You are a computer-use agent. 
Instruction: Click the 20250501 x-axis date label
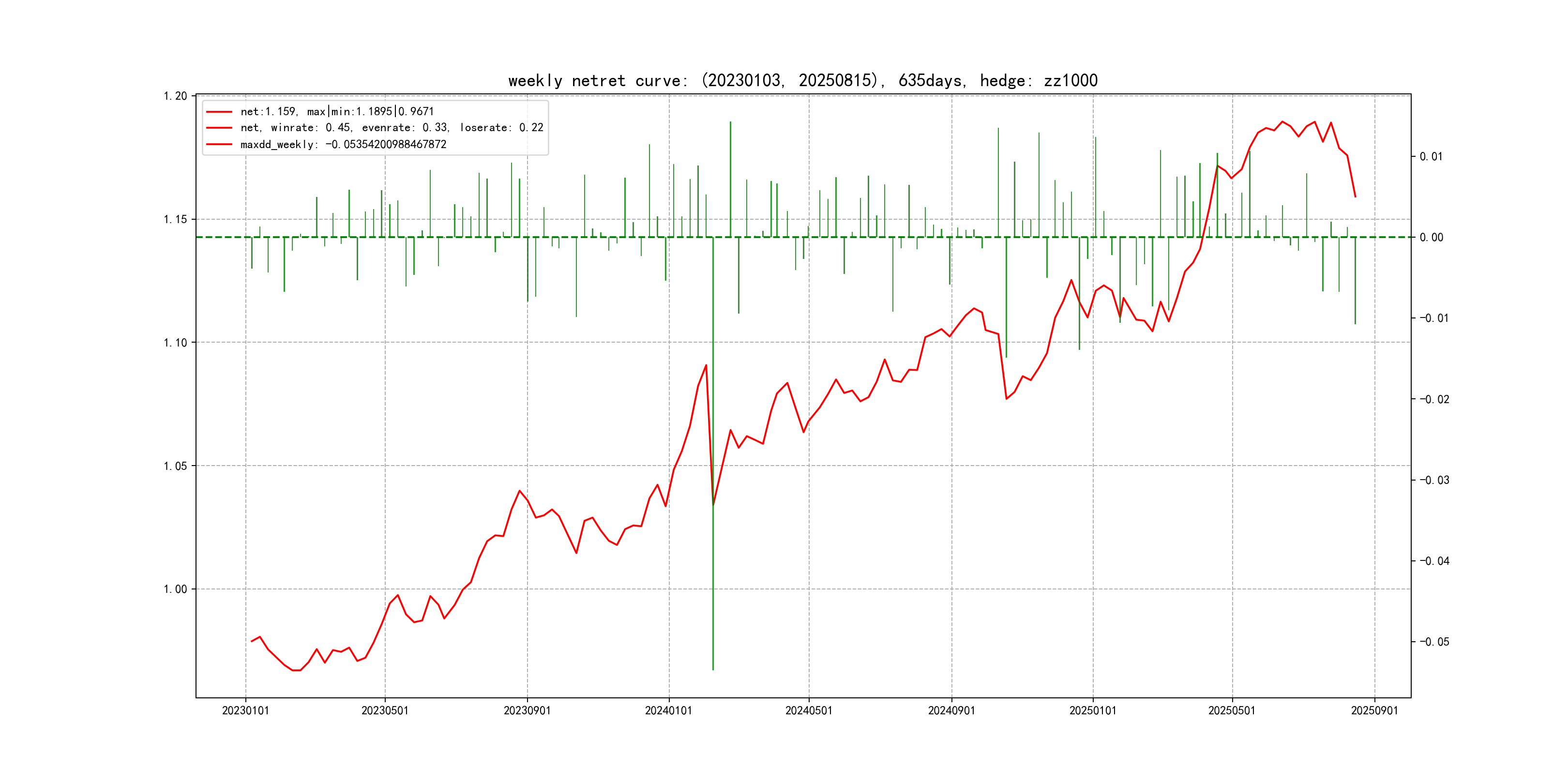pos(1231,711)
